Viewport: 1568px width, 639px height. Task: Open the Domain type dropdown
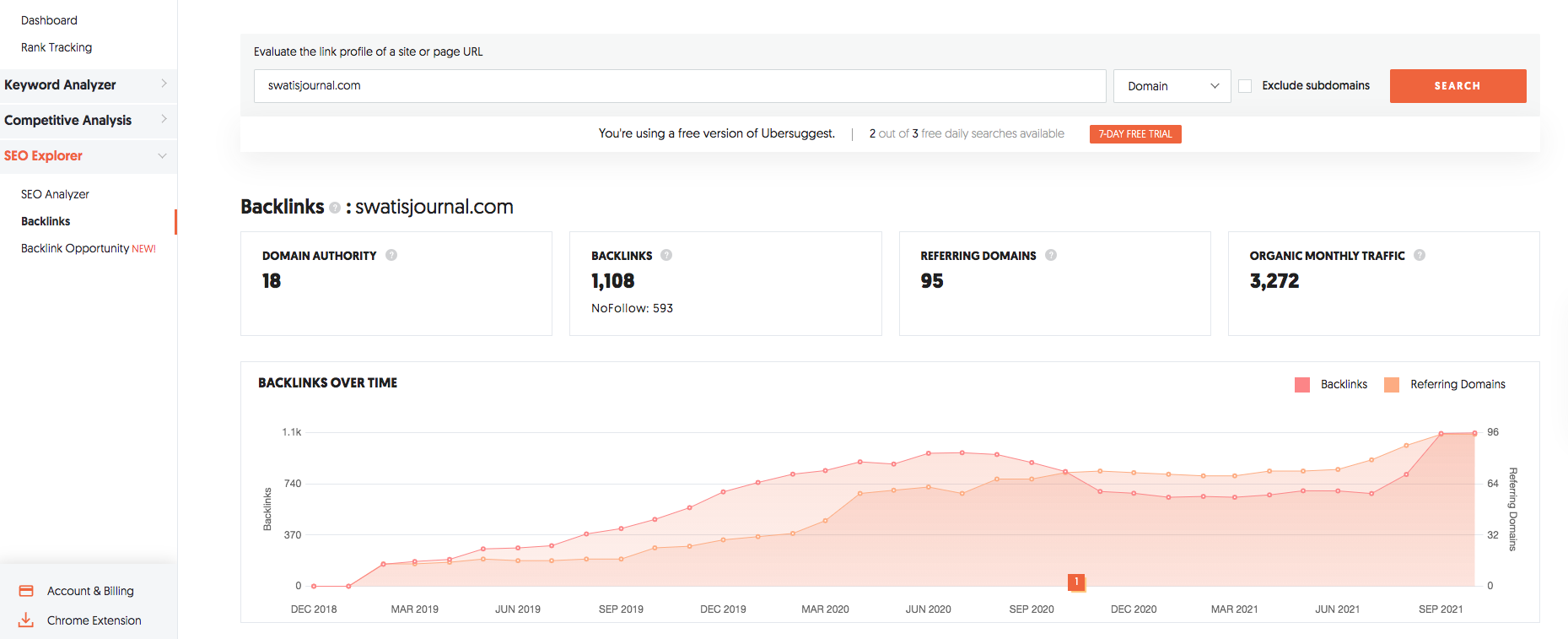tap(1172, 86)
